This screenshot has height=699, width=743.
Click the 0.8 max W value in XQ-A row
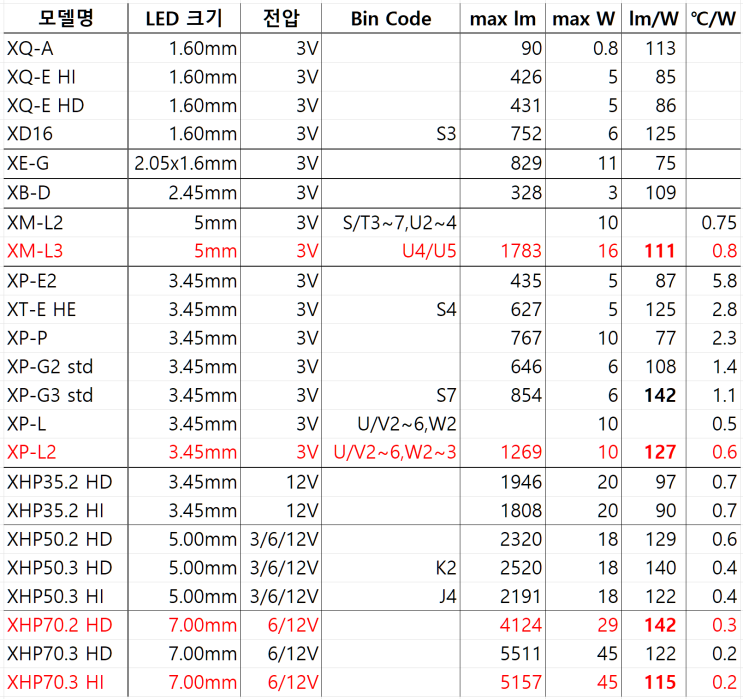pos(606,48)
